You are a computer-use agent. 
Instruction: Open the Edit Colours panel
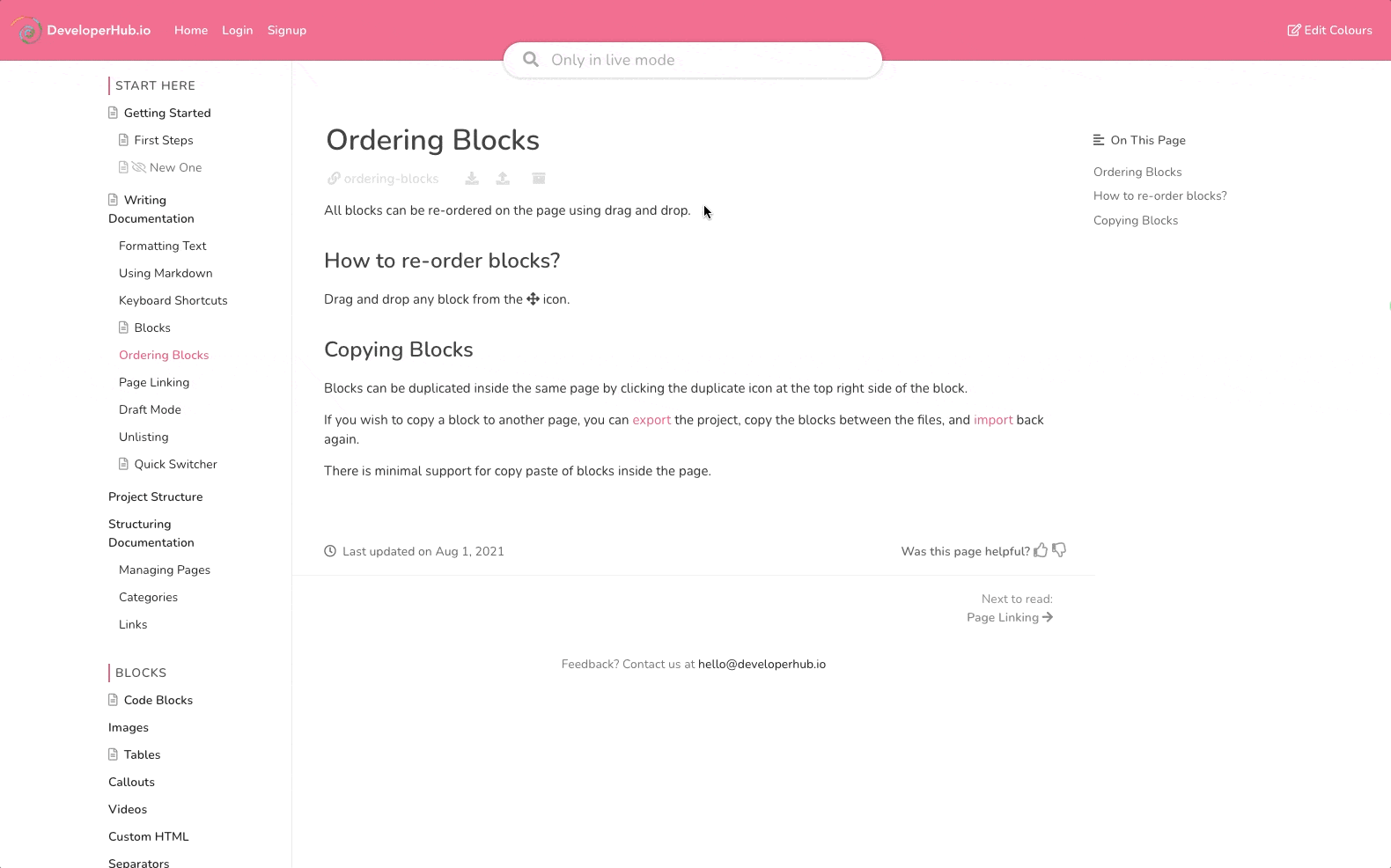click(1329, 30)
